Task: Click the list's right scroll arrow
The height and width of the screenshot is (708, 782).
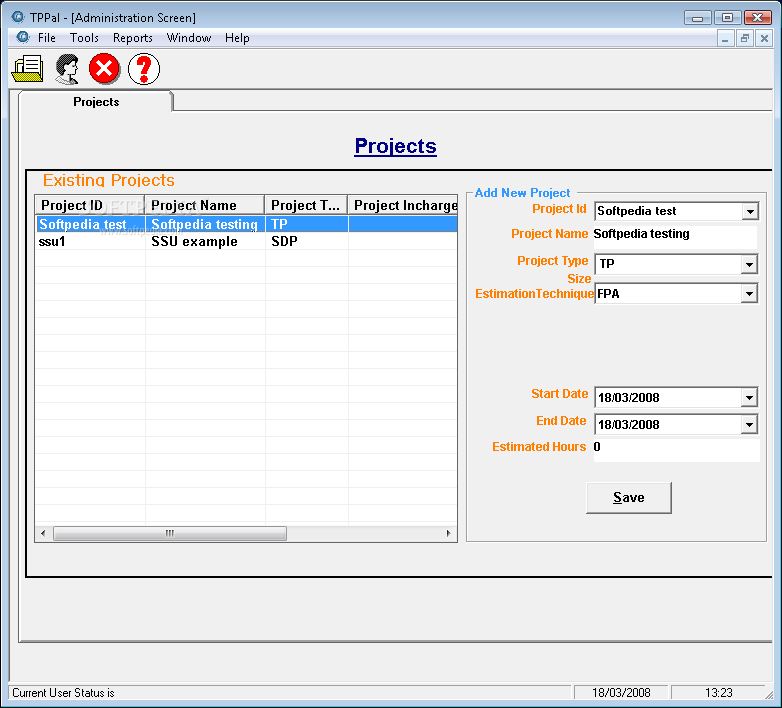Action: click(449, 533)
